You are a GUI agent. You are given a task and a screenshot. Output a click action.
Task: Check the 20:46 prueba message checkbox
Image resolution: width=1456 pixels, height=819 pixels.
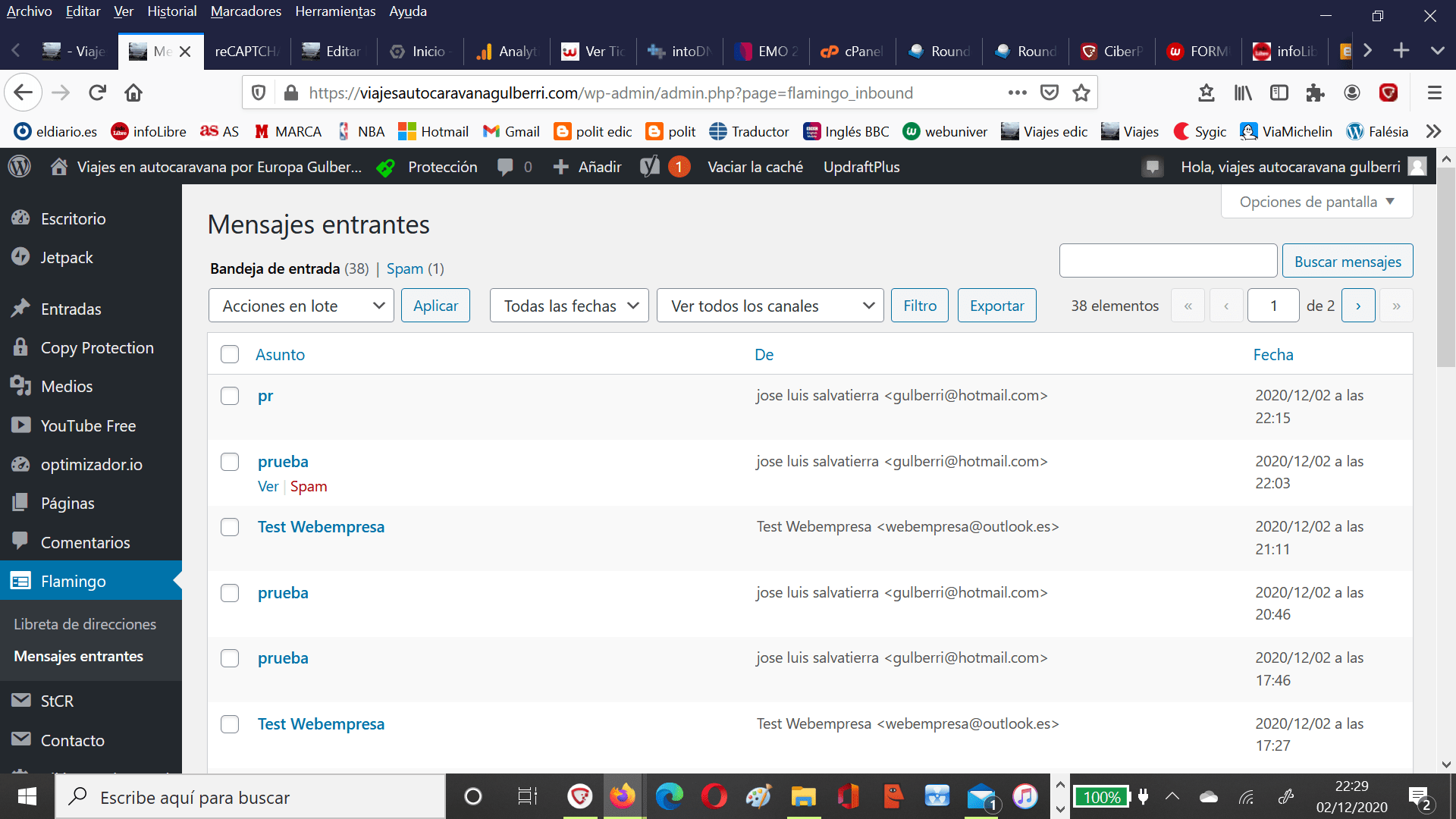click(x=230, y=593)
